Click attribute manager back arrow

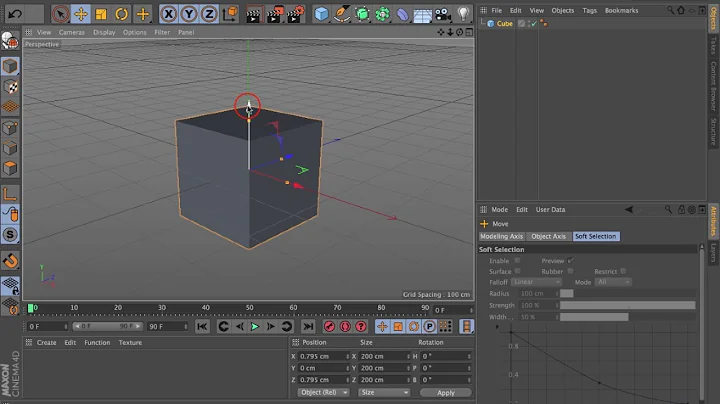tap(629, 209)
